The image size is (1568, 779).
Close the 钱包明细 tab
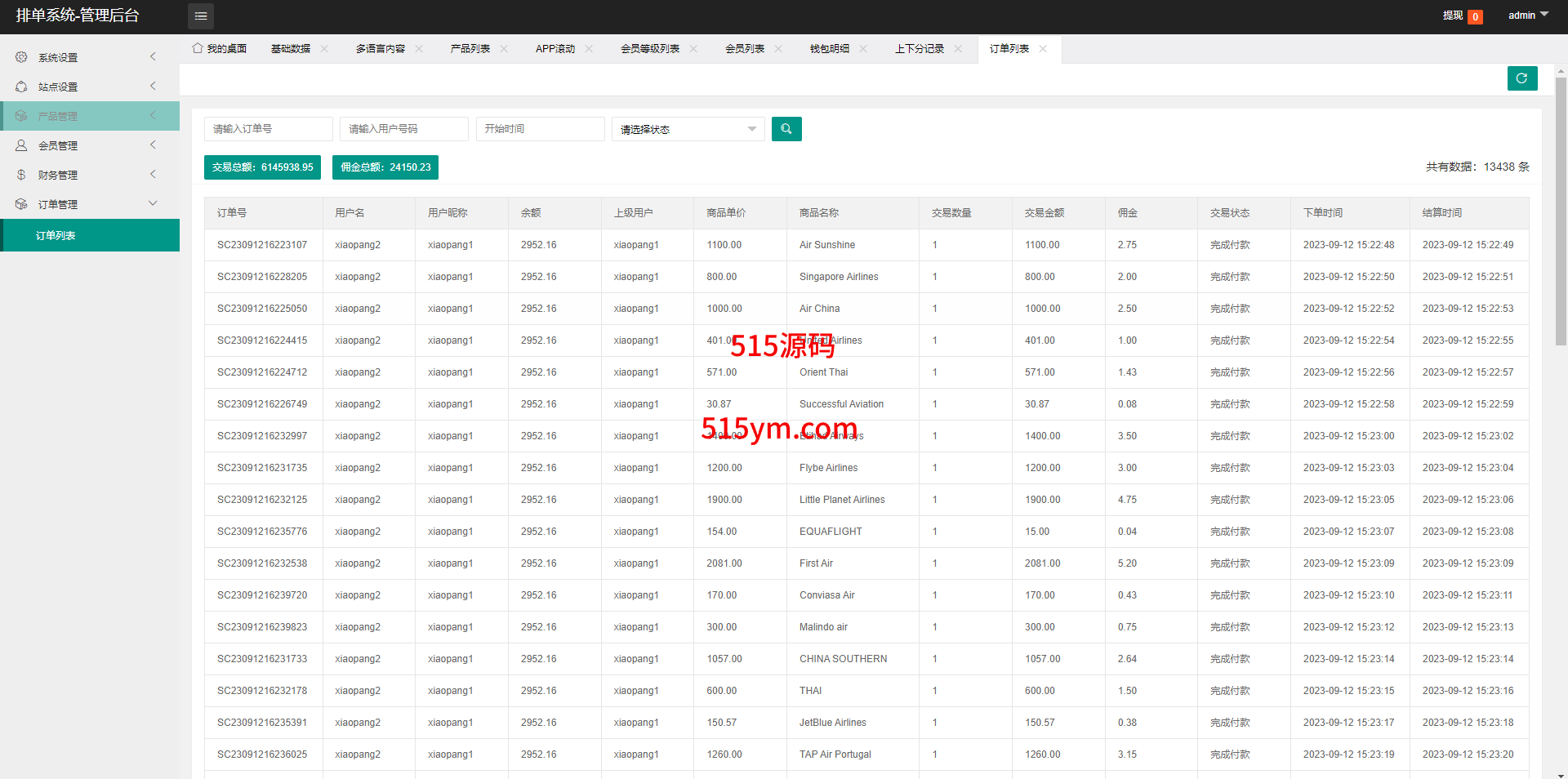point(863,49)
